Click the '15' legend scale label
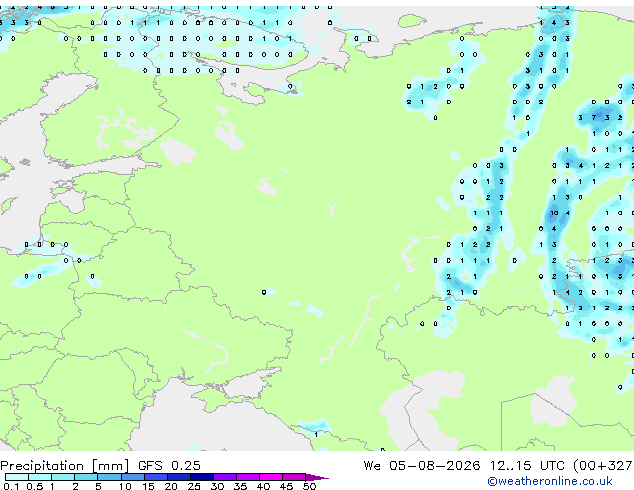Screen dimensions: 634x490 click(148, 486)
